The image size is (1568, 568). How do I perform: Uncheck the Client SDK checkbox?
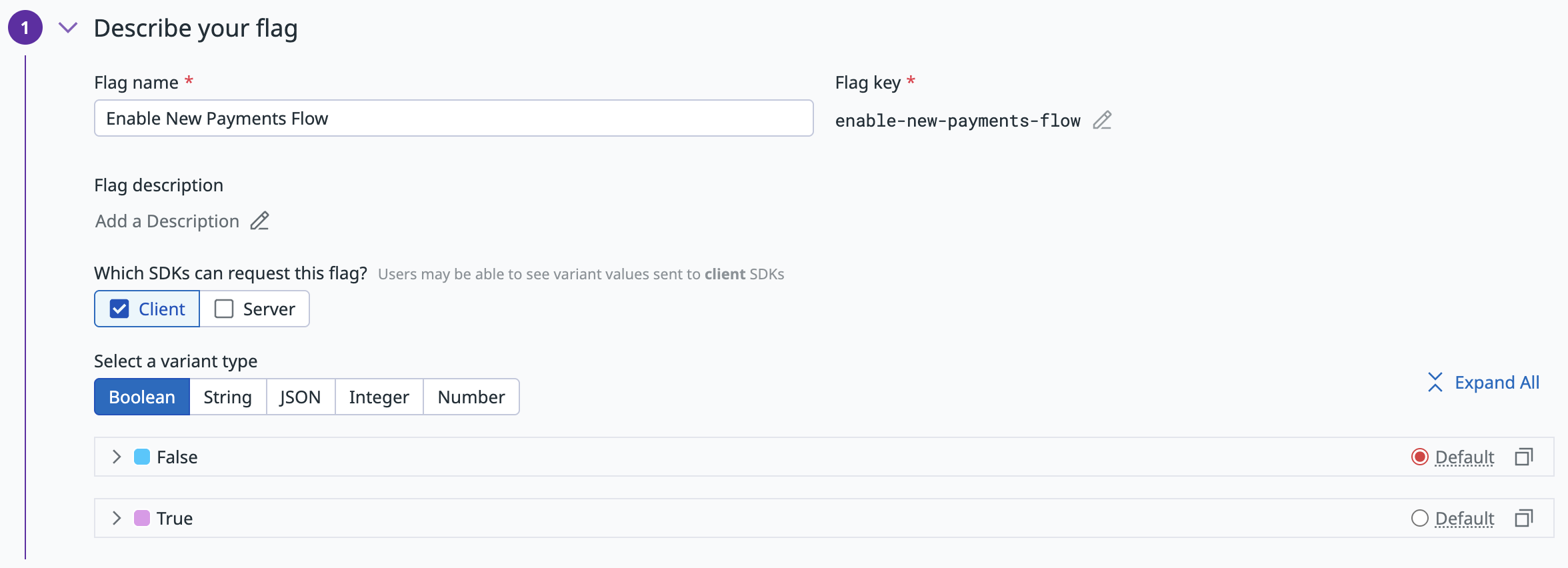[119, 309]
